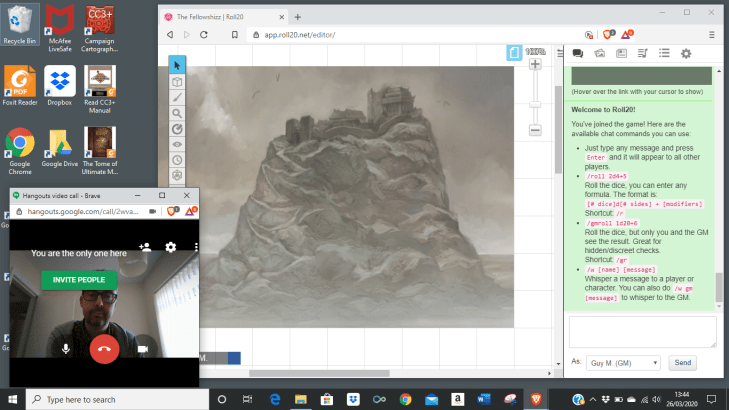Mute the microphone in Hangouts call
Image resolution: width=729 pixels, height=410 pixels.
[66, 349]
